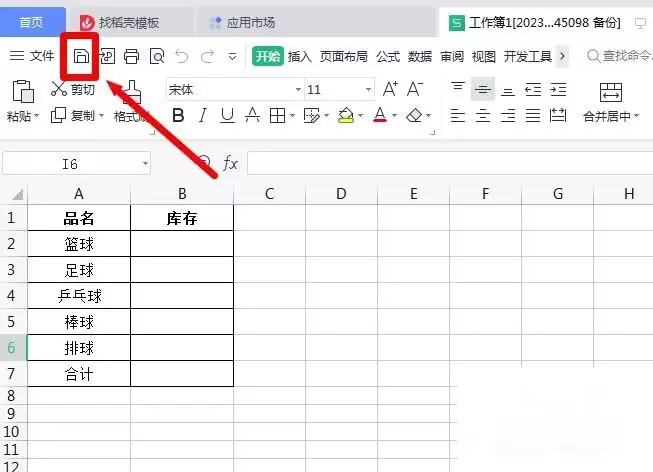
Task: Click the cell style draw icon
Action: coord(312,115)
